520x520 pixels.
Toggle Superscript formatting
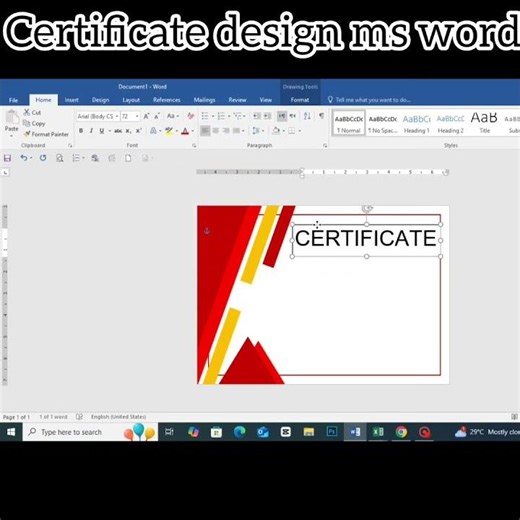tap(139, 131)
